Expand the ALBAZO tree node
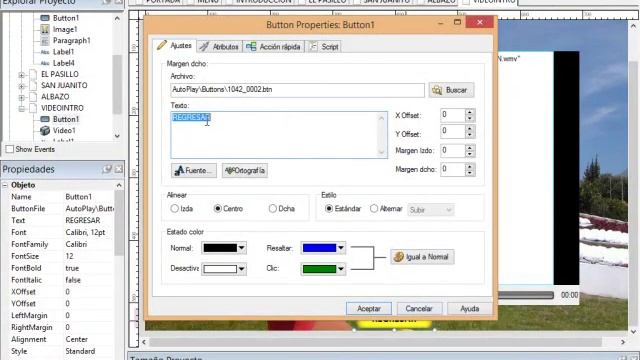This screenshot has width=640, height=360. [x=22, y=98]
